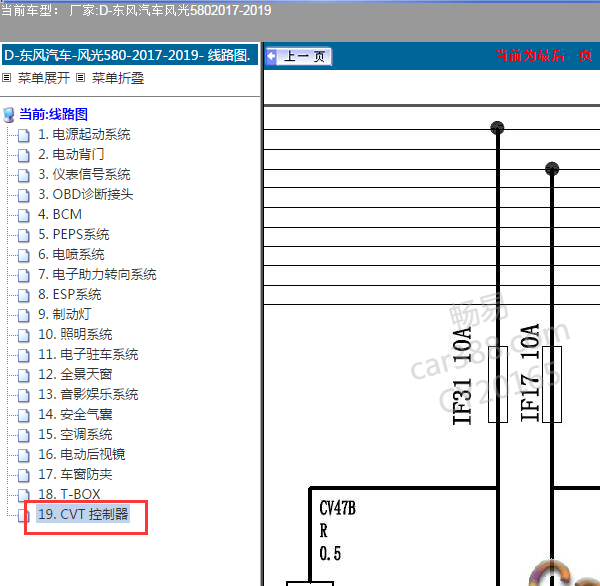
Task: Click the page icon beside 8. ESP系统
Action: (x=24, y=295)
